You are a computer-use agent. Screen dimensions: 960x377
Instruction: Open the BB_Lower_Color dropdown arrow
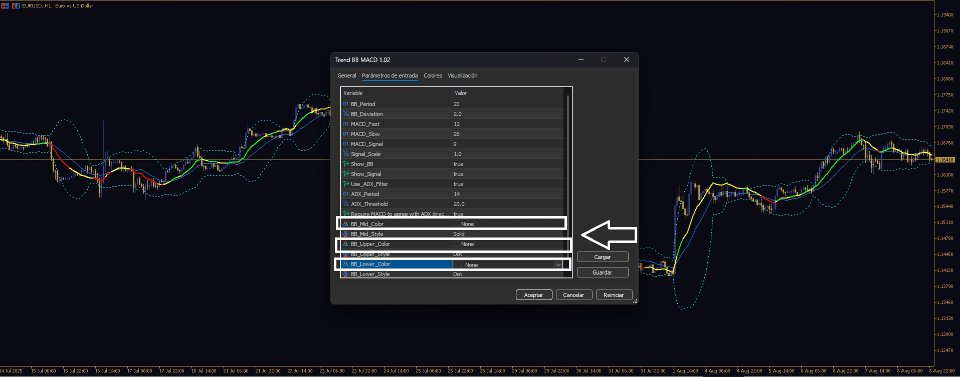tap(557, 264)
